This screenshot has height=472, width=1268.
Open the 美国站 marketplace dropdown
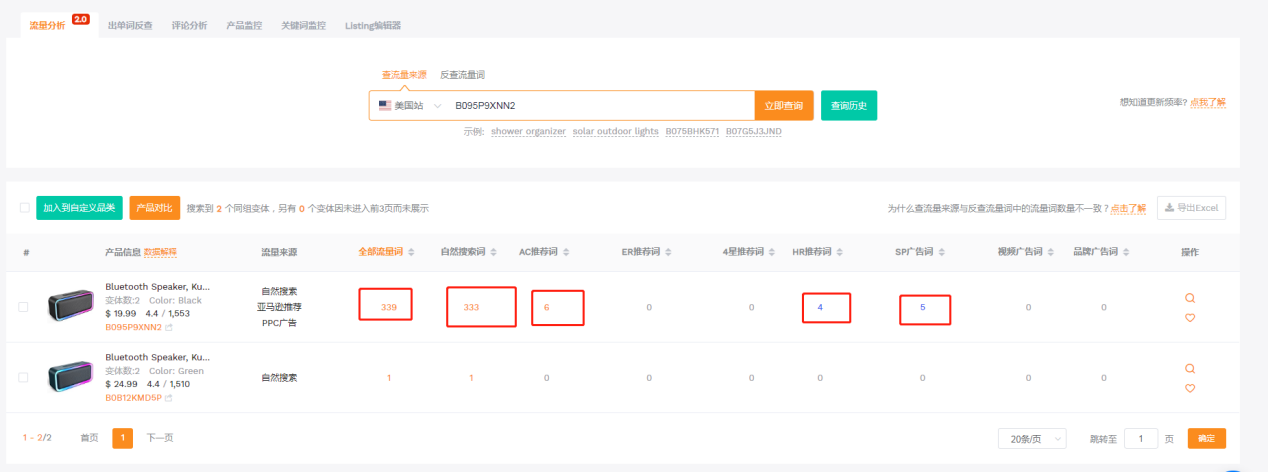pos(410,105)
